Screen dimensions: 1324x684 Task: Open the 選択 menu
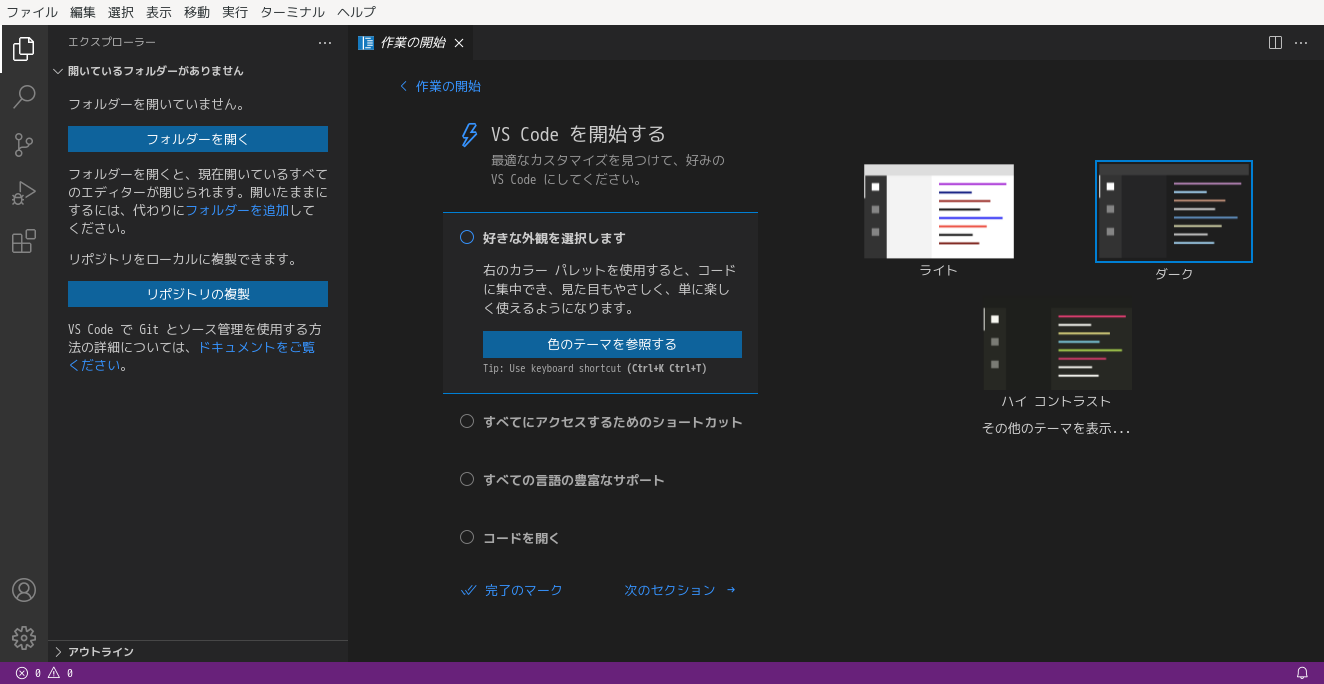[121, 12]
